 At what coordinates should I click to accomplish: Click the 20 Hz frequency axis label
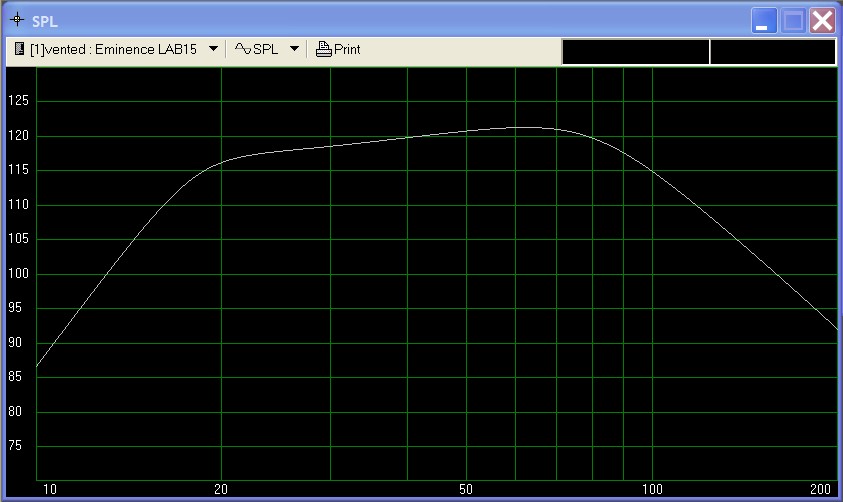221,489
